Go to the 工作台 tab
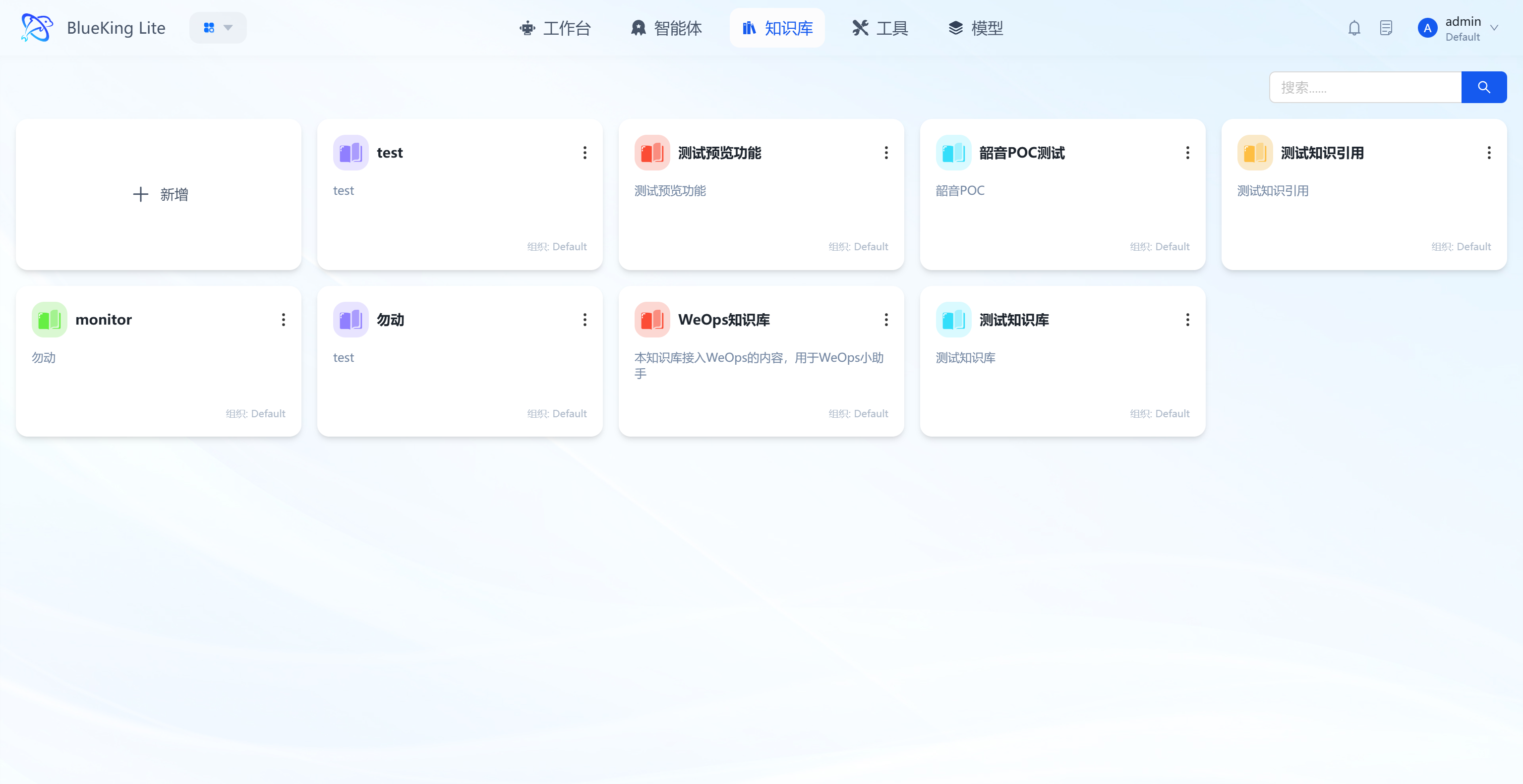The height and width of the screenshot is (784, 1523). pos(555,28)
